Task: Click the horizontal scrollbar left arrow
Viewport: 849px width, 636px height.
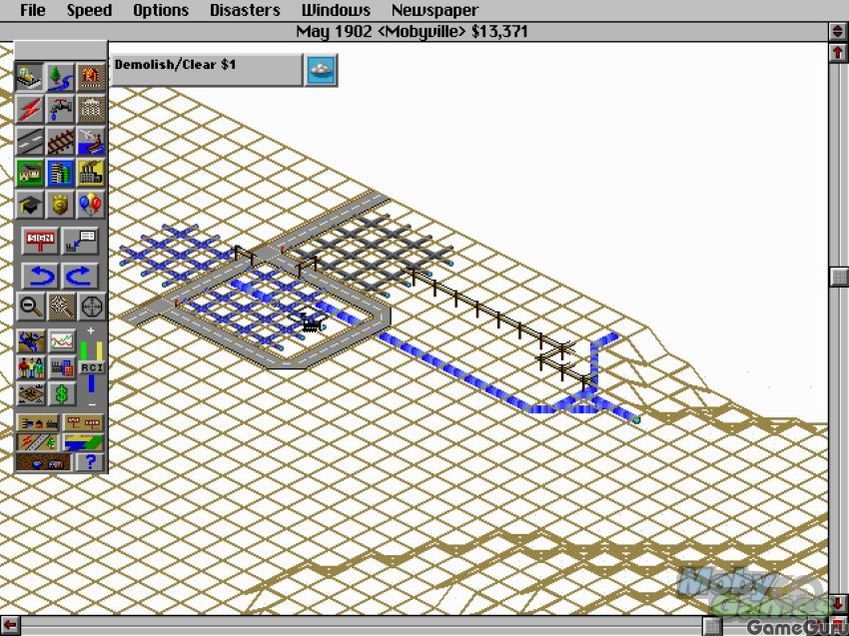Action: point(10,625)
